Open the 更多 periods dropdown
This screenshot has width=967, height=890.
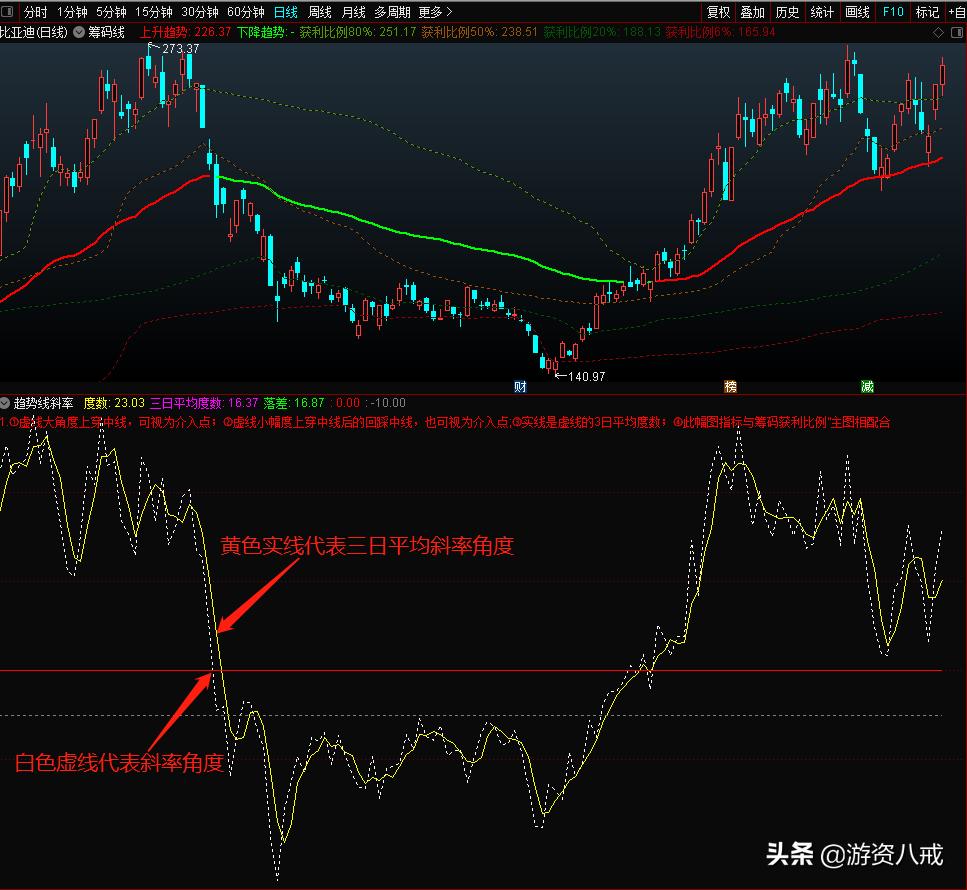pos(431,12)
